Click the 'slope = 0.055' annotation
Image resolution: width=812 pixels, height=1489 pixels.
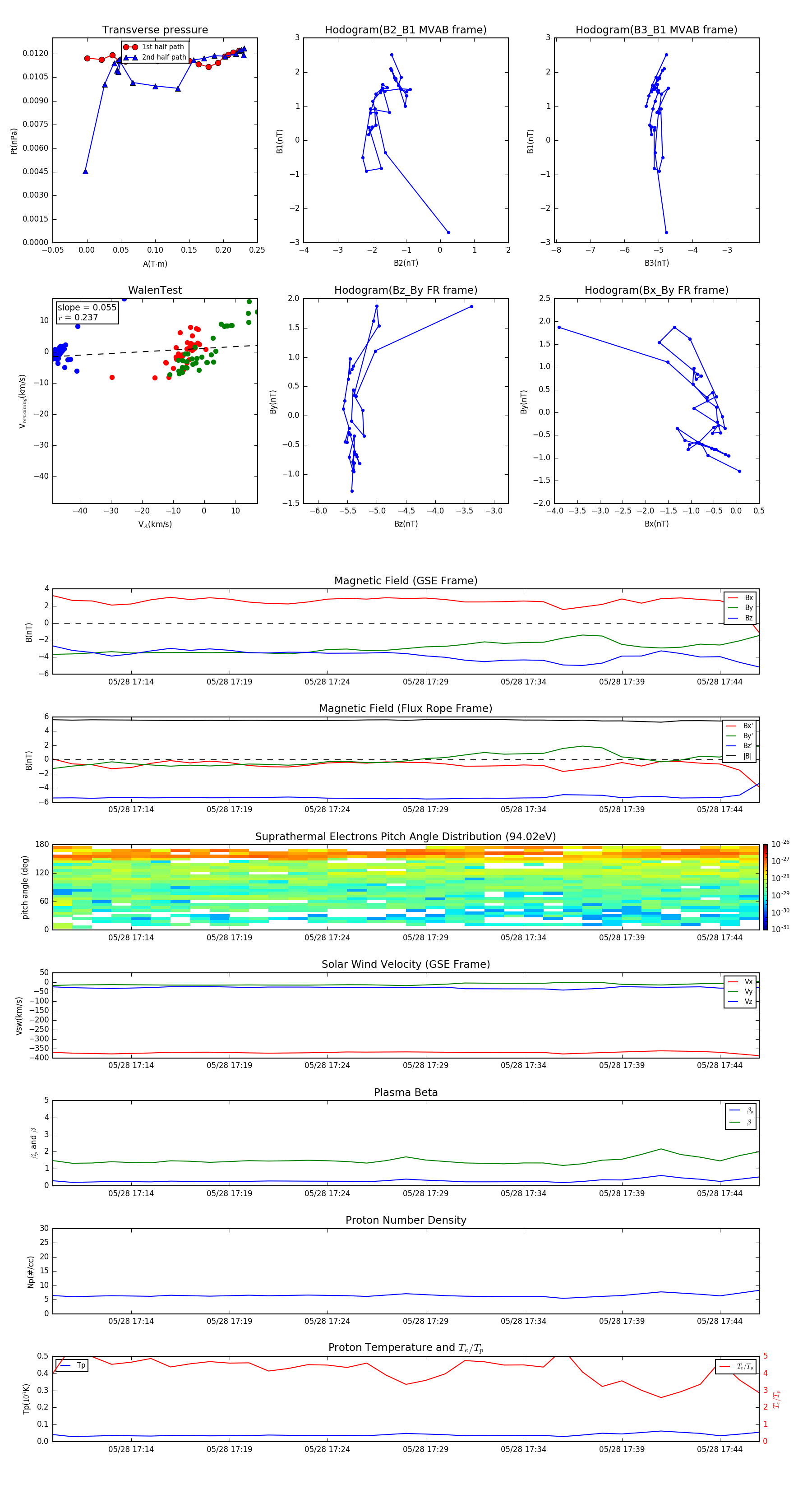click(87, 308)
